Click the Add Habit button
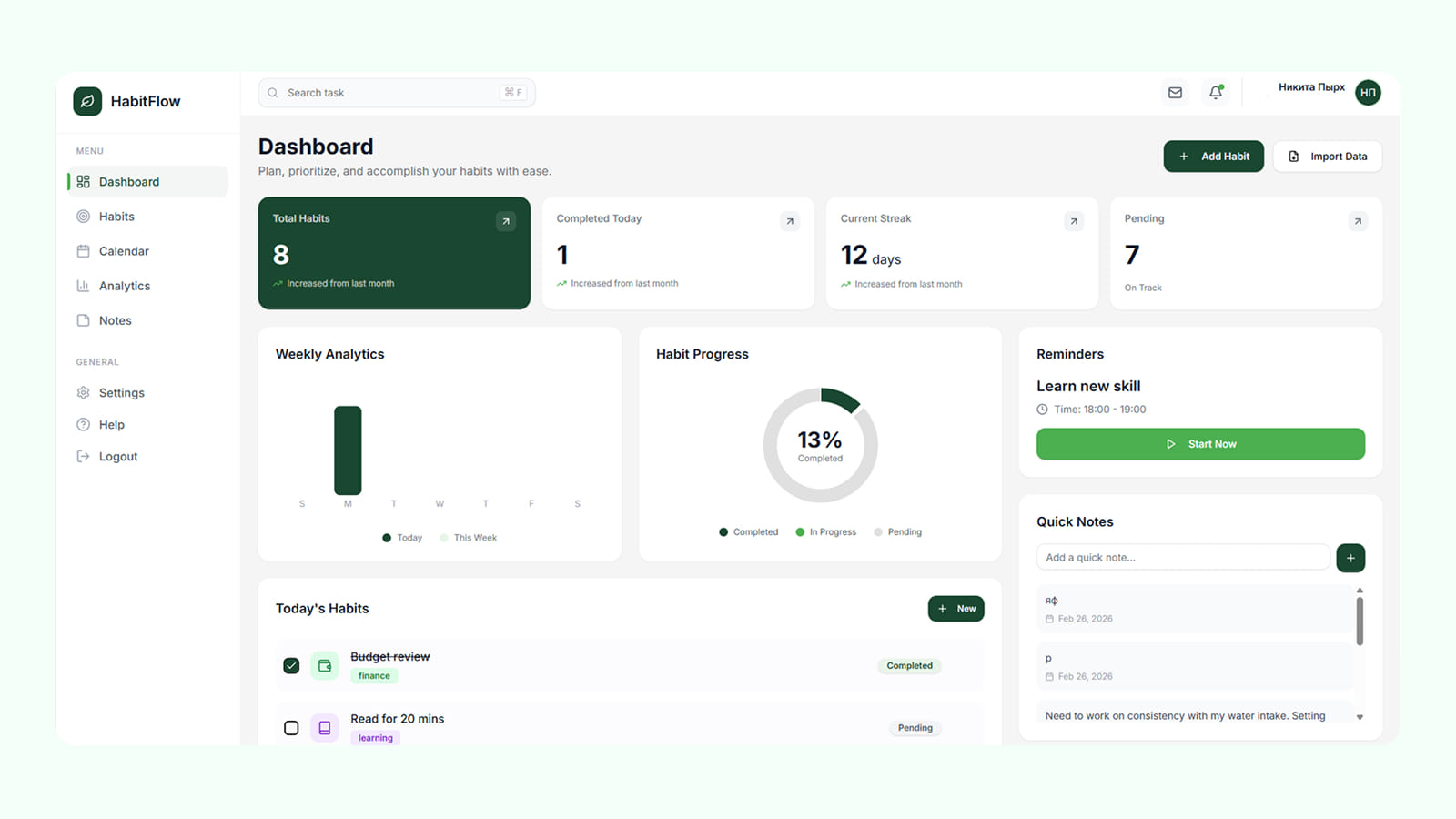 click(1213, 156)
